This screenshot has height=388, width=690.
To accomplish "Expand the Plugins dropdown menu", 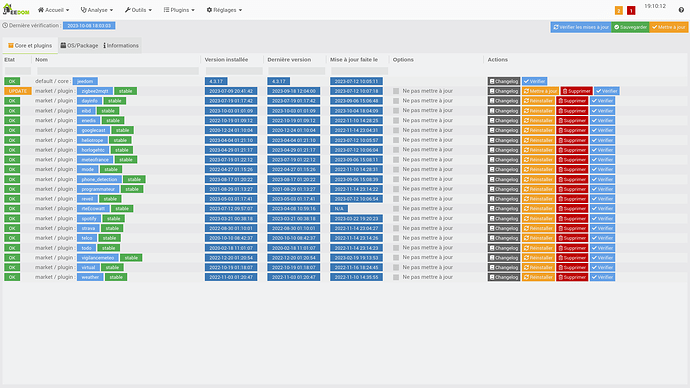I will click(179, 10).
